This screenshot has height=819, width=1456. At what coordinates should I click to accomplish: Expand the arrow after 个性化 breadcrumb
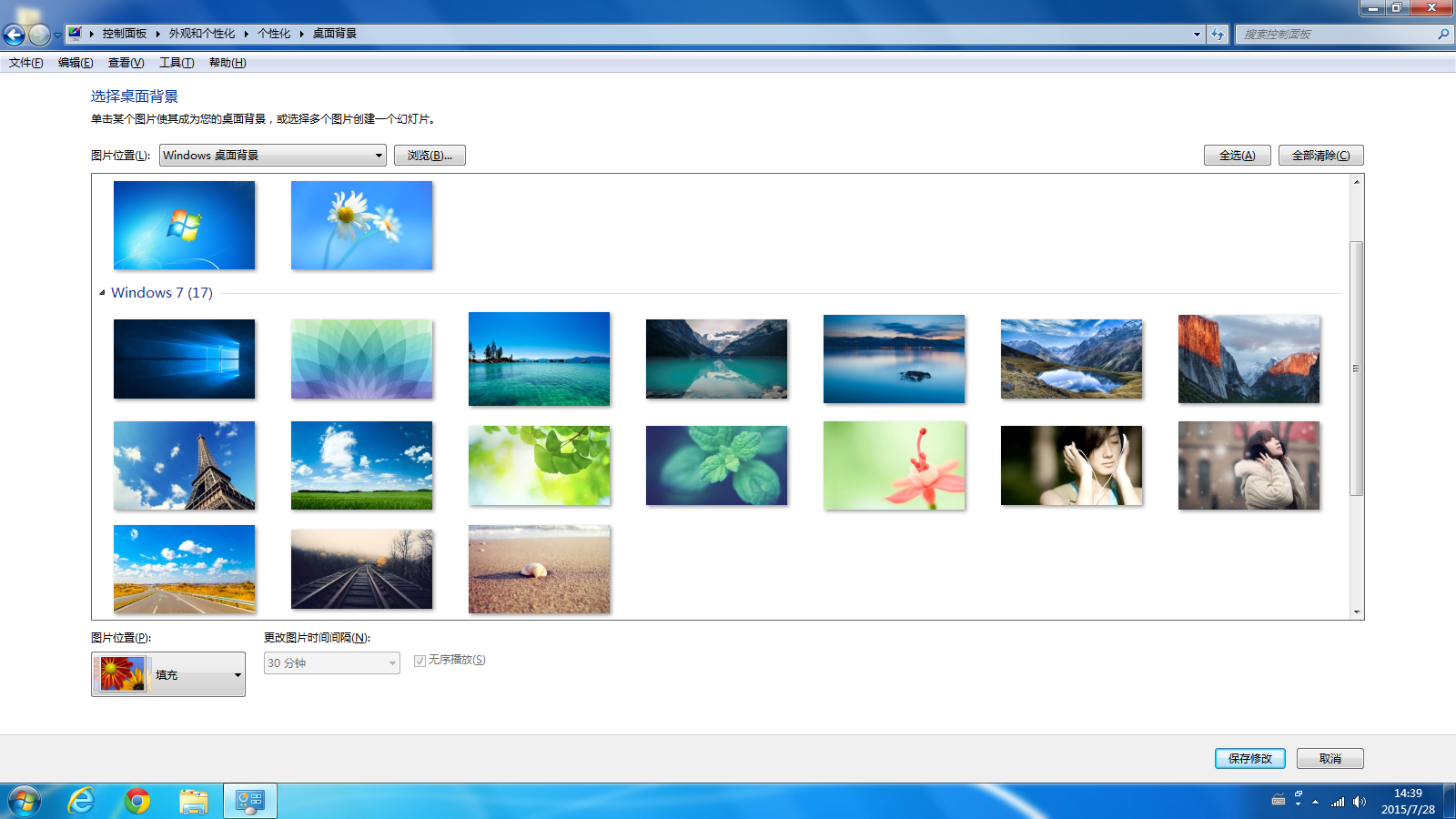301,34
